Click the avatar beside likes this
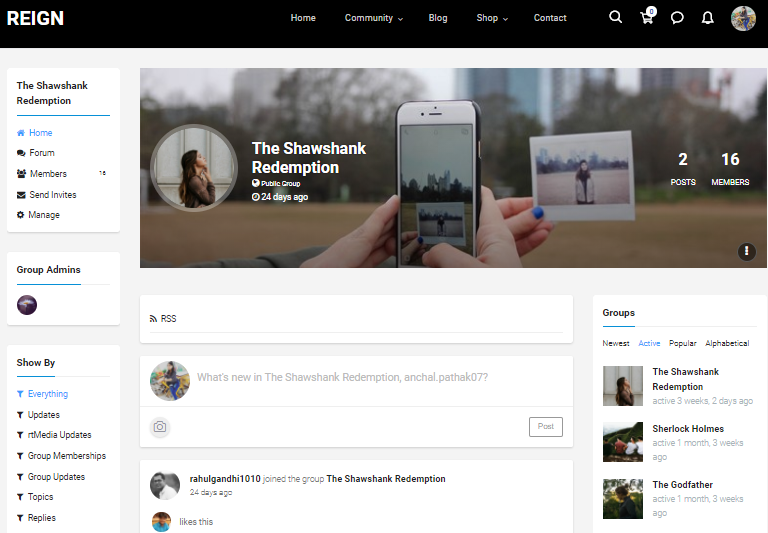 pos(161,522)
